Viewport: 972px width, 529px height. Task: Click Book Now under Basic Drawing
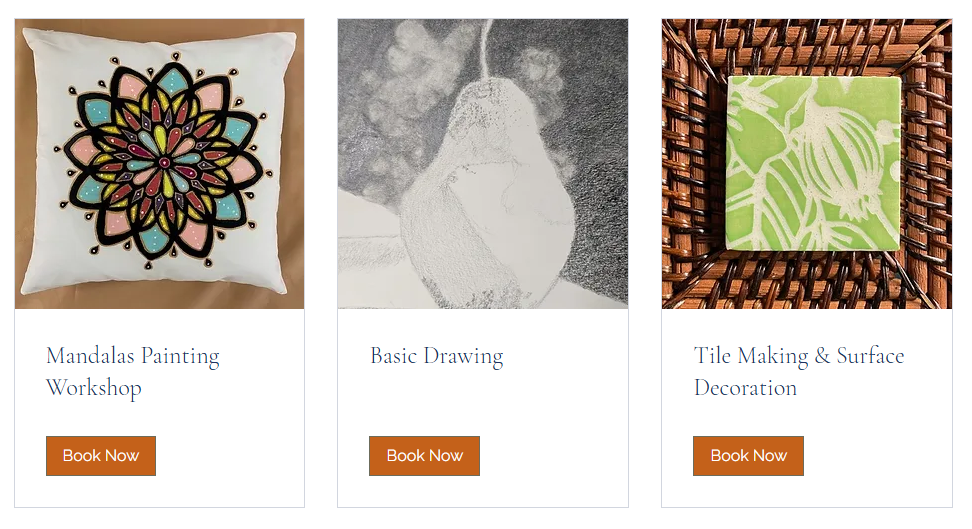424,456
